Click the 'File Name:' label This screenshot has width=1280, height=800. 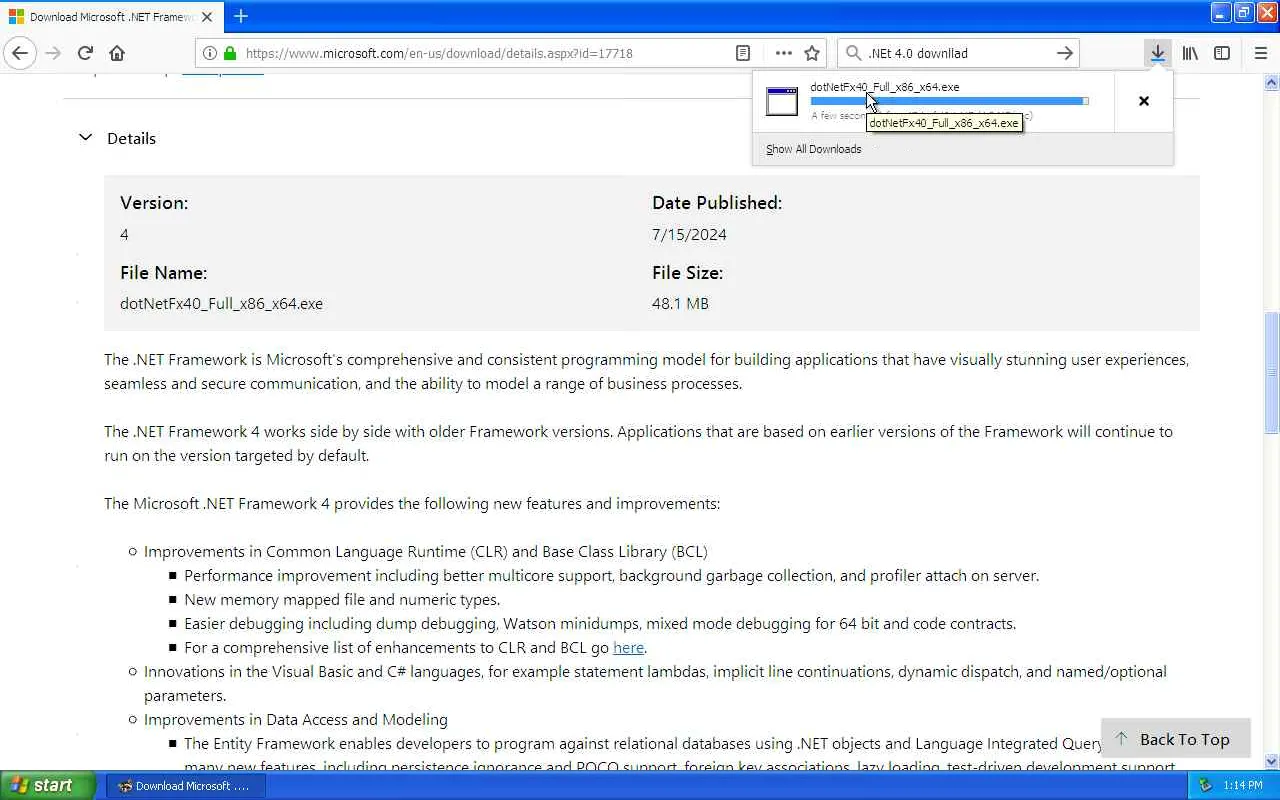point(163,273)
